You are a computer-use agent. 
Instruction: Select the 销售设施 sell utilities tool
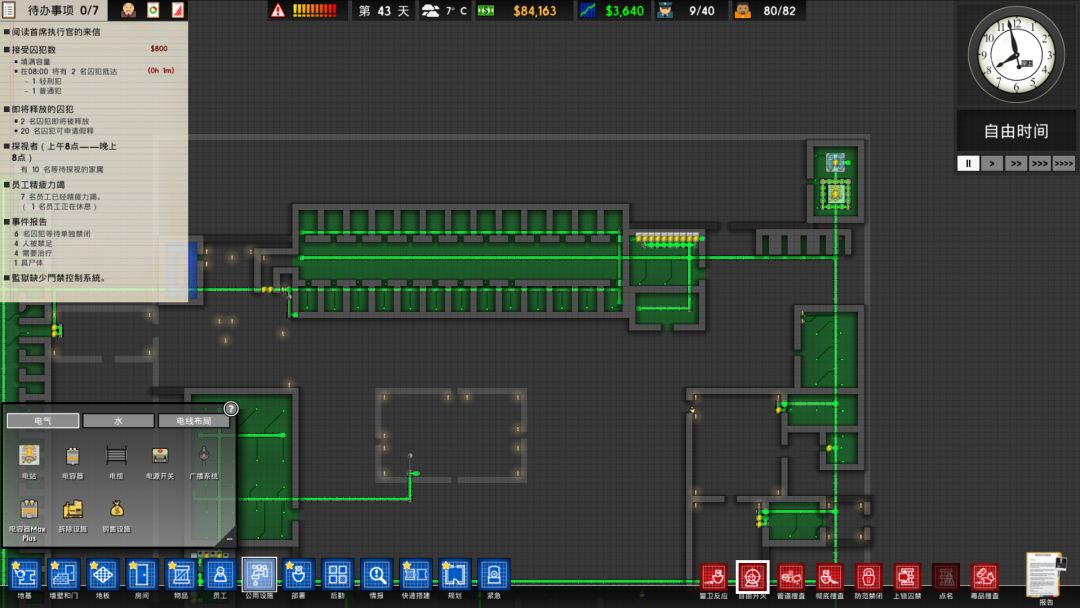[x=116, y=515]
